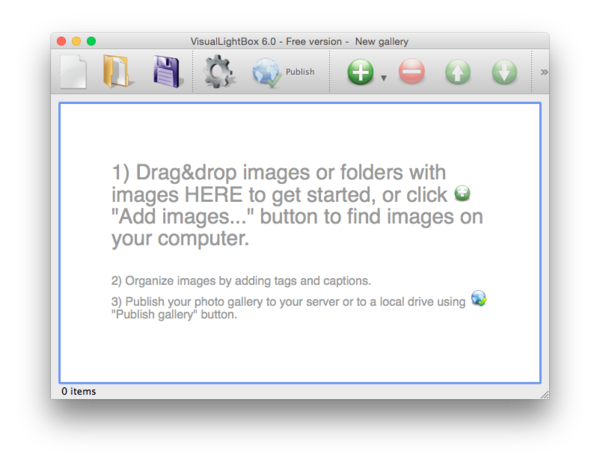
Task: Close the VisualLightBox window
Action: [x=61, y=41]
